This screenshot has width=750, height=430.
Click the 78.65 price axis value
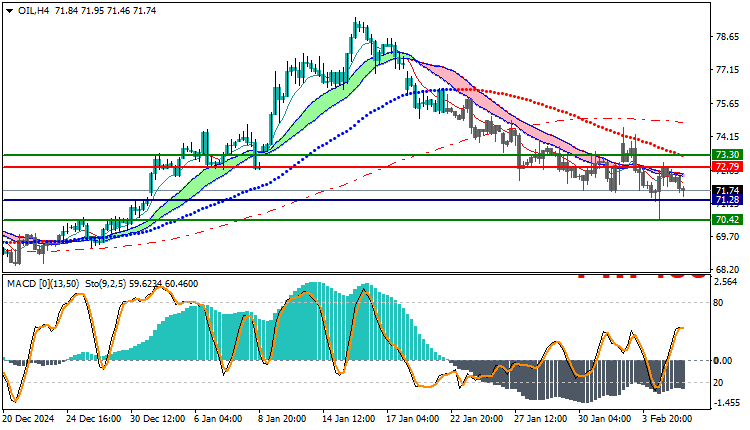click(728, 37)
